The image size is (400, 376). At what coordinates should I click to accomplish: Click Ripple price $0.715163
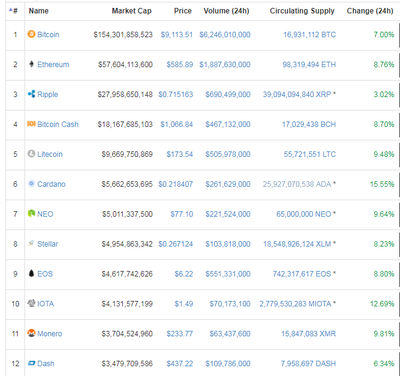click(176, 94)
